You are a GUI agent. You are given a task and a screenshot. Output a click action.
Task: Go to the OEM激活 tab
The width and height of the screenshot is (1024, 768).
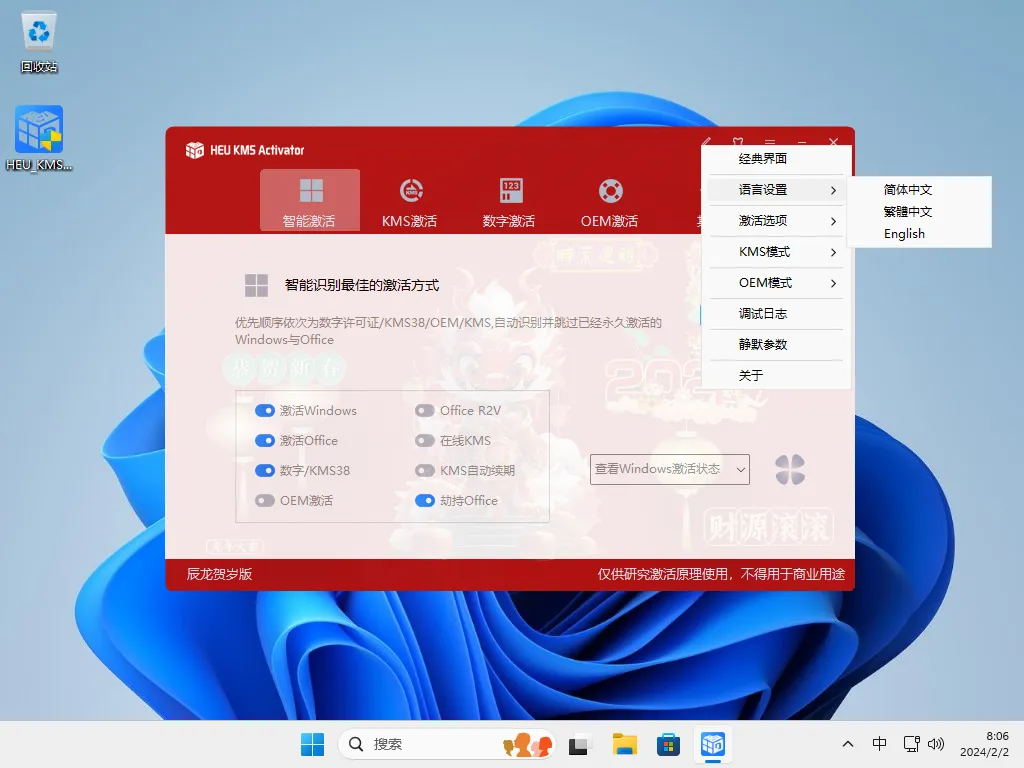click(610, 201)
